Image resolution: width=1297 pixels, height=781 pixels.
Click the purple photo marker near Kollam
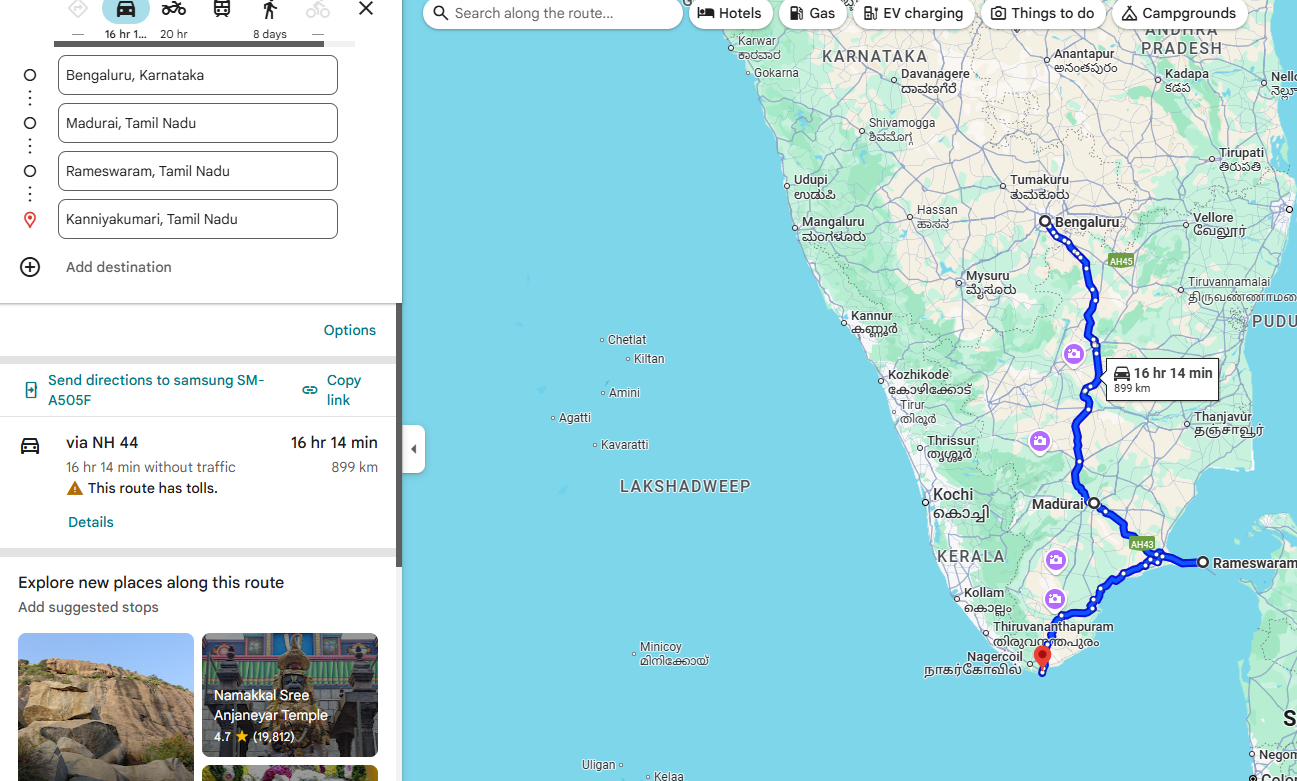(1055, 599)
